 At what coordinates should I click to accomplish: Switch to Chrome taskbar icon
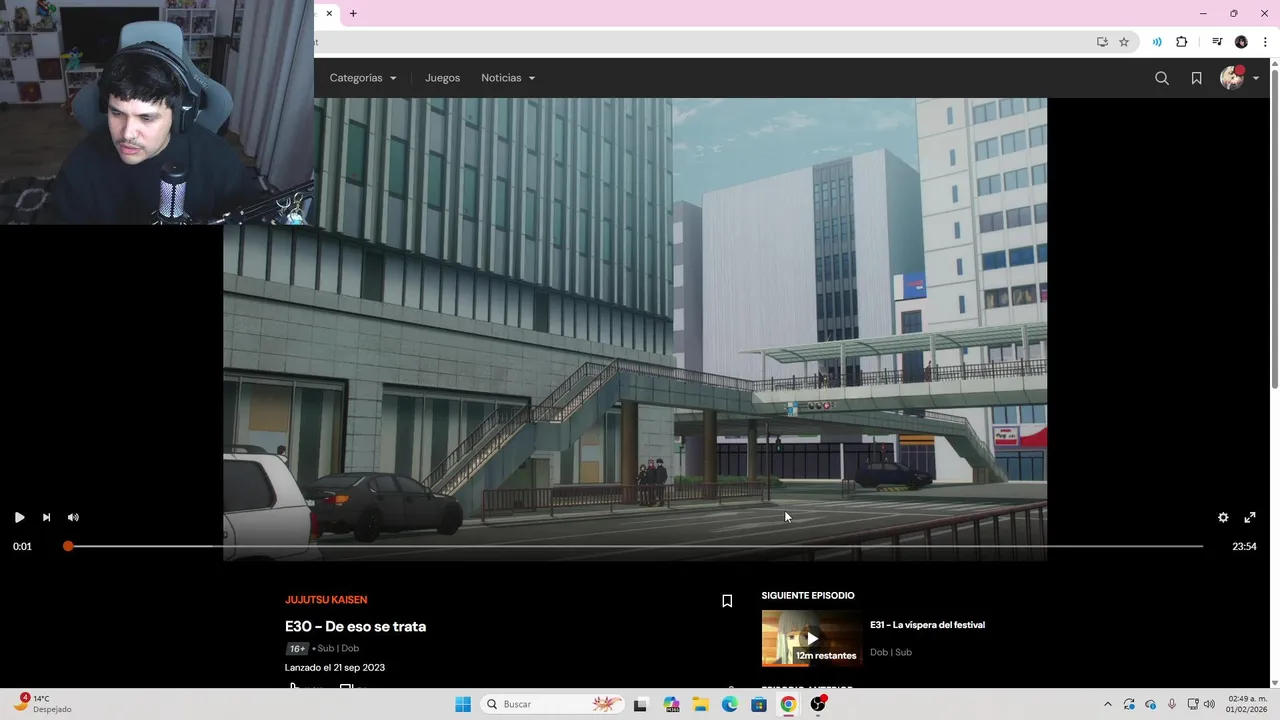coord(788,704)
